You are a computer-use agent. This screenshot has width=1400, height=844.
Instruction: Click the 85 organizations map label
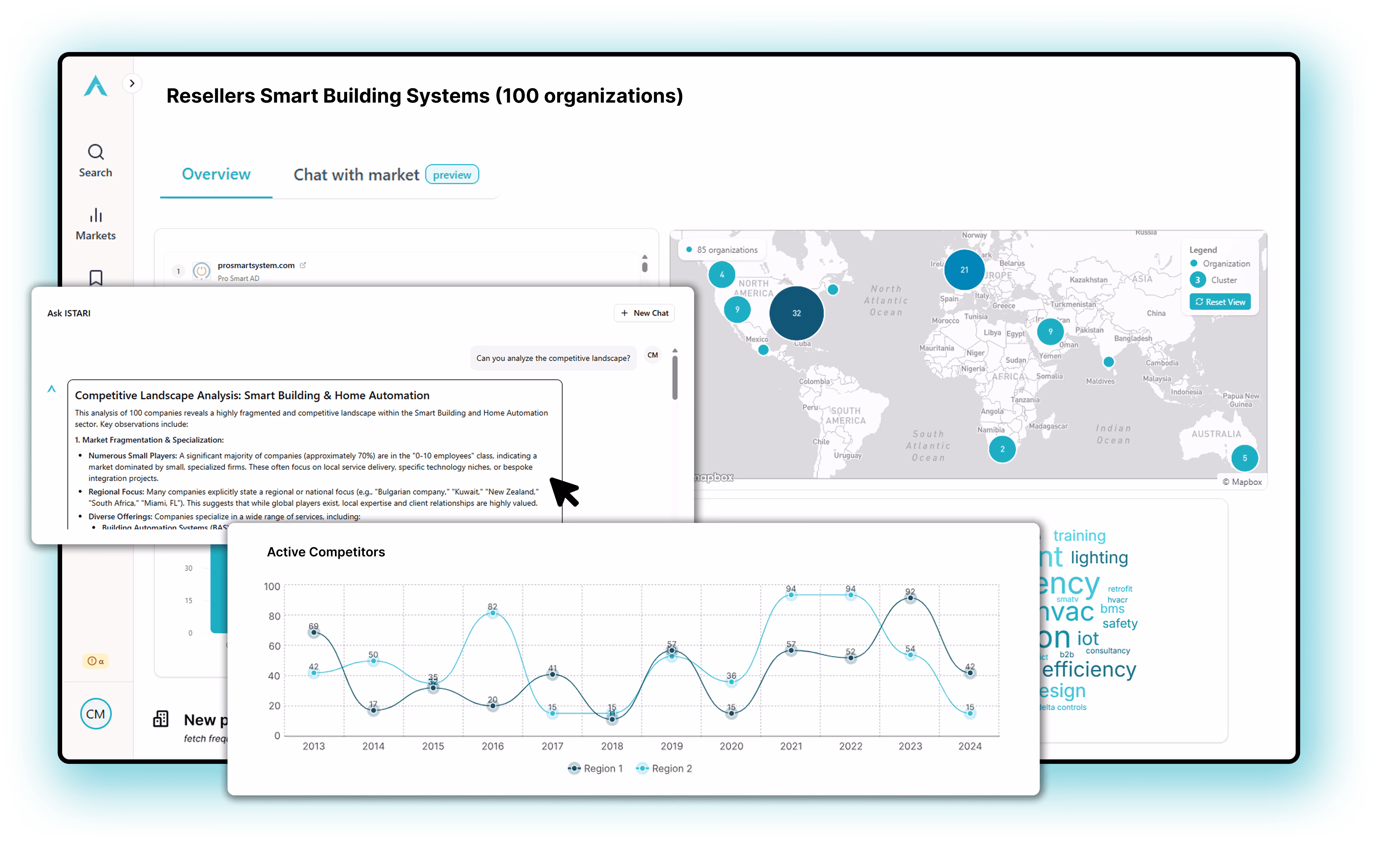[x=722, y=250]
